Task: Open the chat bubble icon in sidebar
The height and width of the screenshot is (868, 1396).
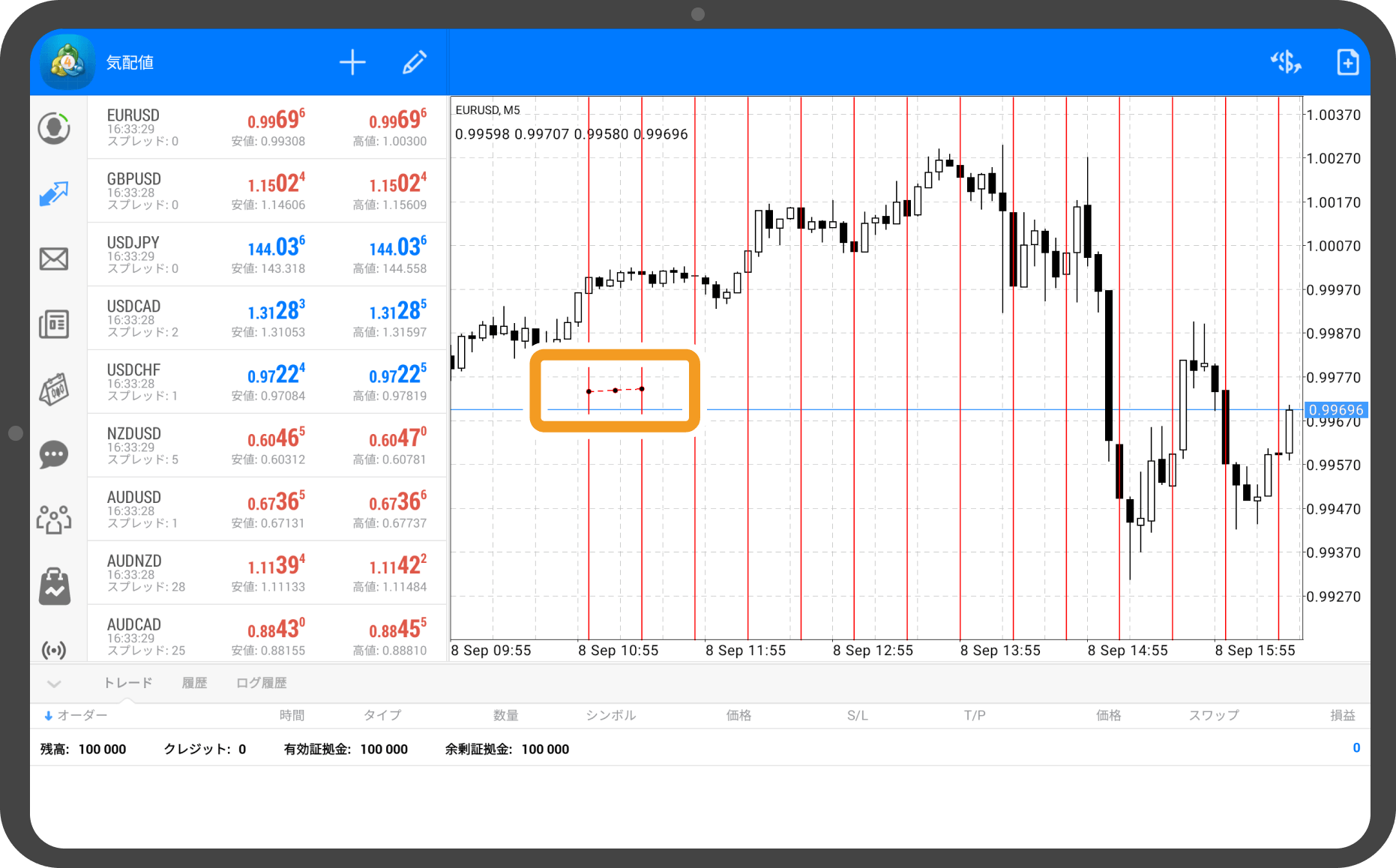Action: (54, 454)
